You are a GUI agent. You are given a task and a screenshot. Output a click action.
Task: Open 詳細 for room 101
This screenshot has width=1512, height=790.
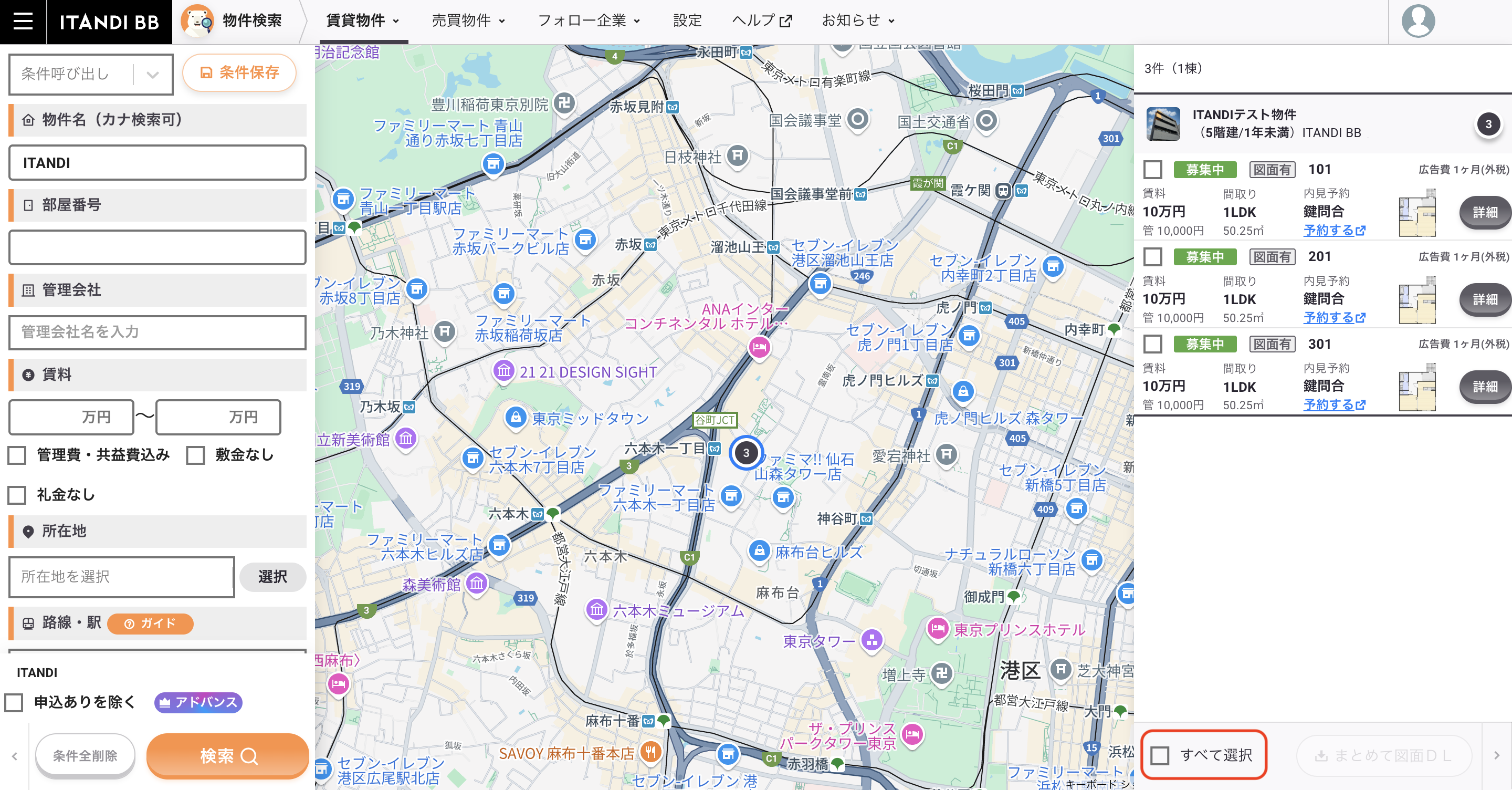pyautogui.click(x=1485, y=213)
